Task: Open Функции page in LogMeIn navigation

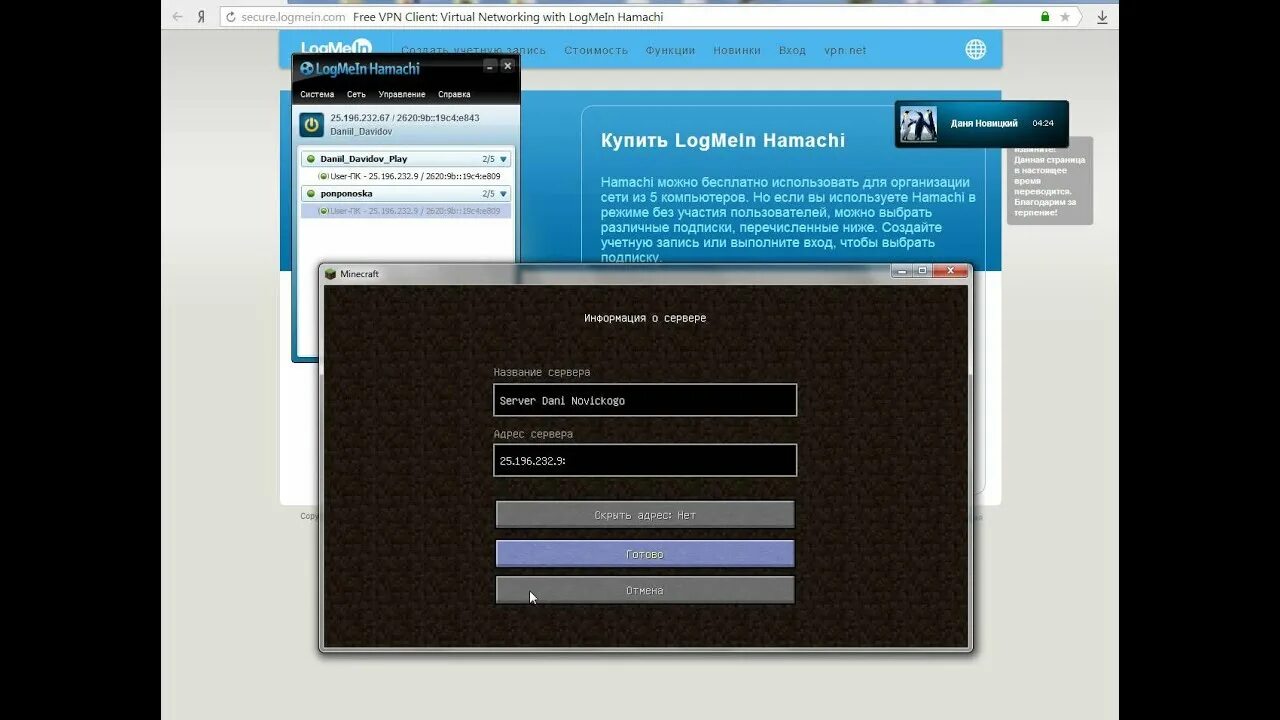Action: [670, 50]
